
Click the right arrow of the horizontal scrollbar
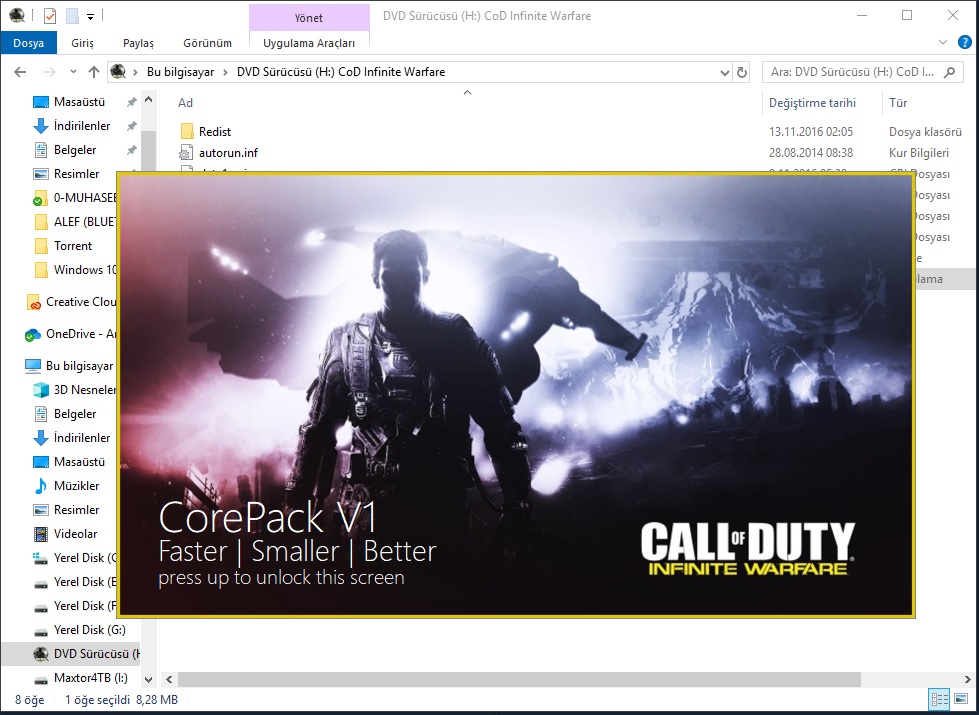(967, 679)
